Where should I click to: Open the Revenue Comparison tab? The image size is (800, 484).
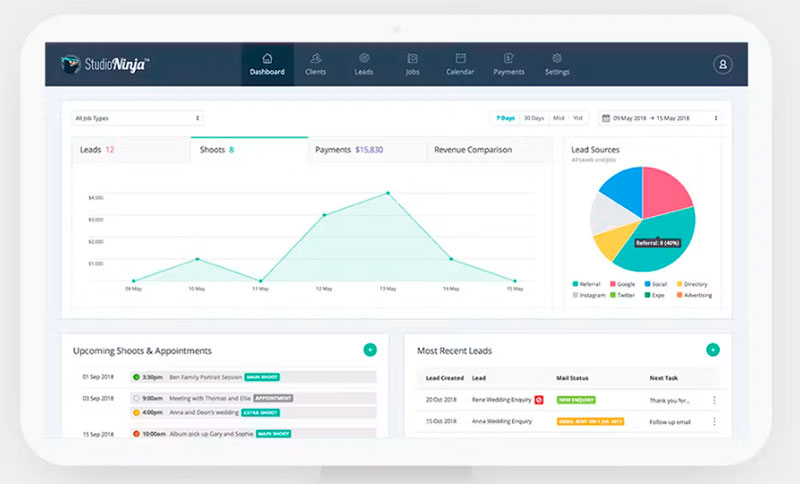point(489,150)
